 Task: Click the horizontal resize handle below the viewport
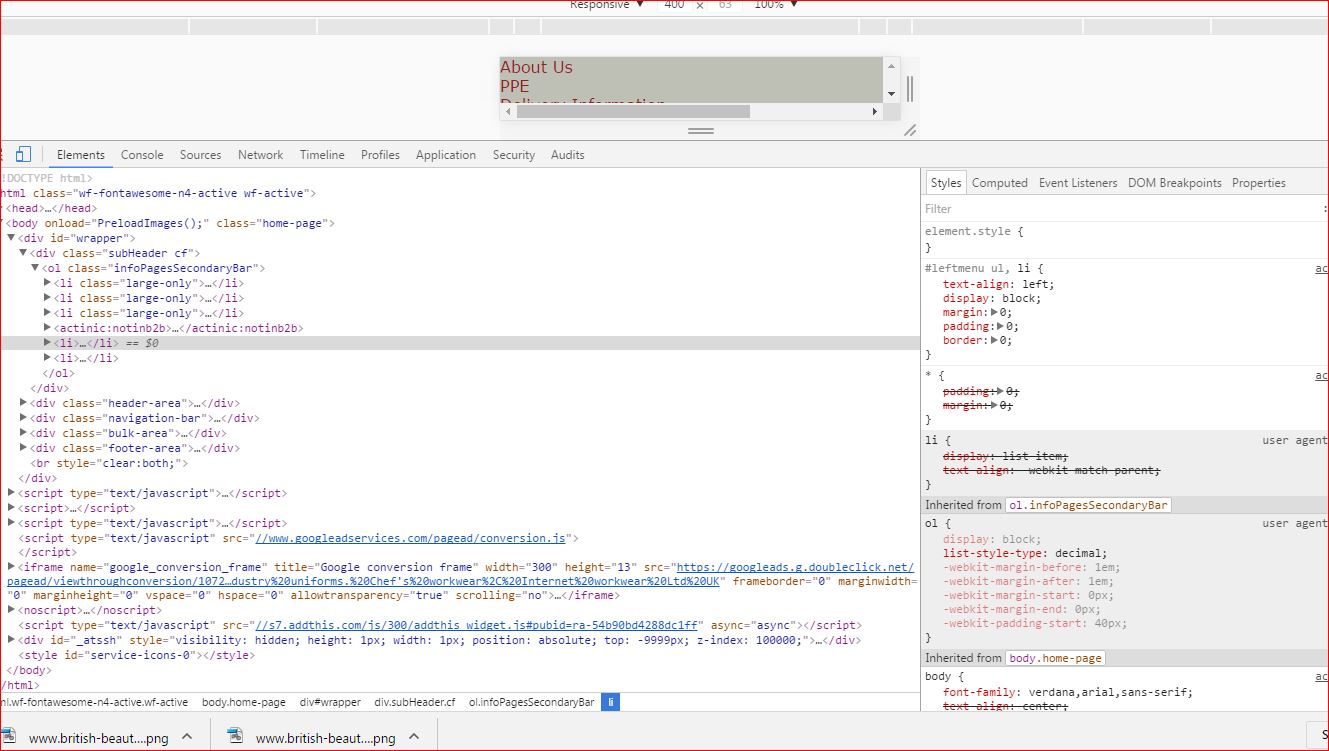(701, 131)
